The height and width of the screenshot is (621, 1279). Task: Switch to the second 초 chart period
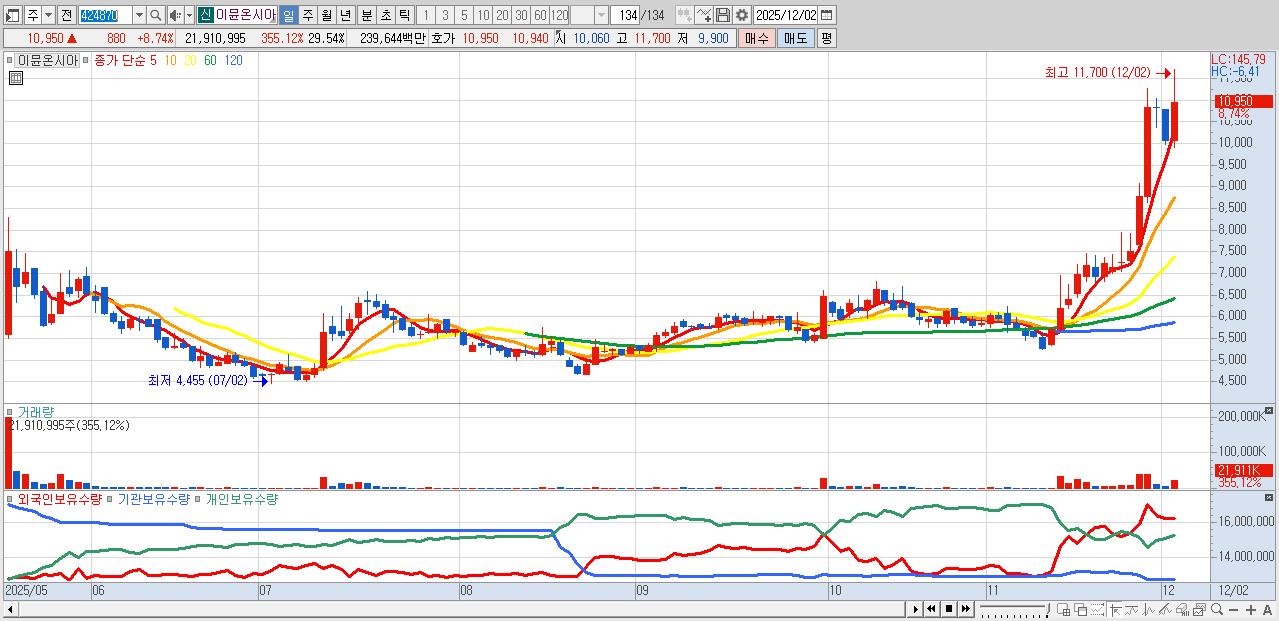click(x=385, y=15)
